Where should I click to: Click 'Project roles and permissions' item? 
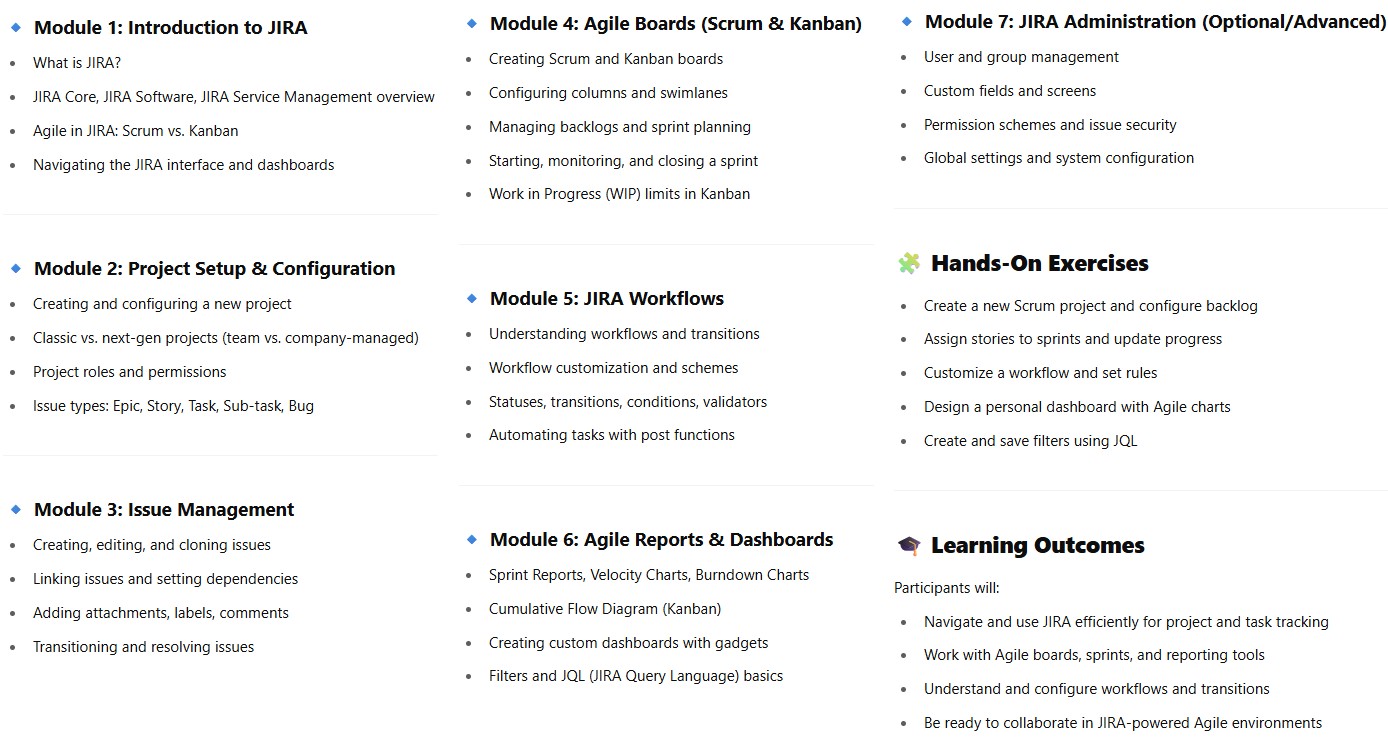(x=130, y=372)
